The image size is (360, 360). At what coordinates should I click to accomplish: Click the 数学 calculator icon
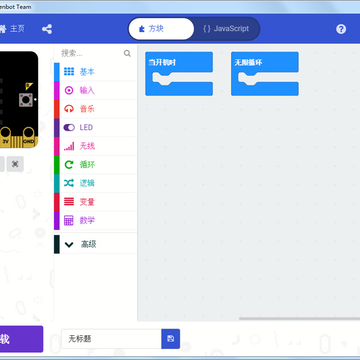click(69, 220)
